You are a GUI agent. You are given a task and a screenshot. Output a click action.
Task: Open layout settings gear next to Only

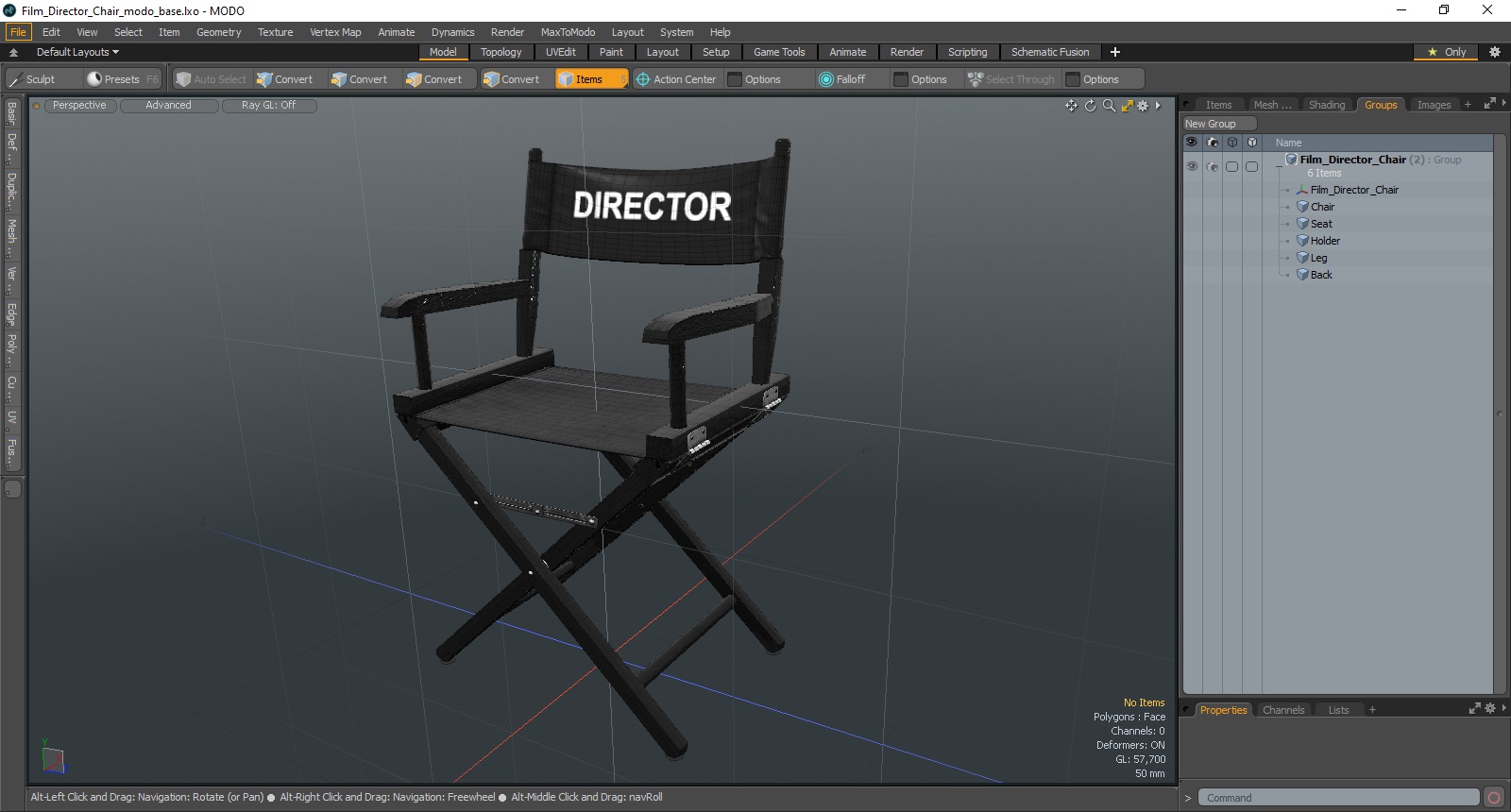coord(1494,52)
